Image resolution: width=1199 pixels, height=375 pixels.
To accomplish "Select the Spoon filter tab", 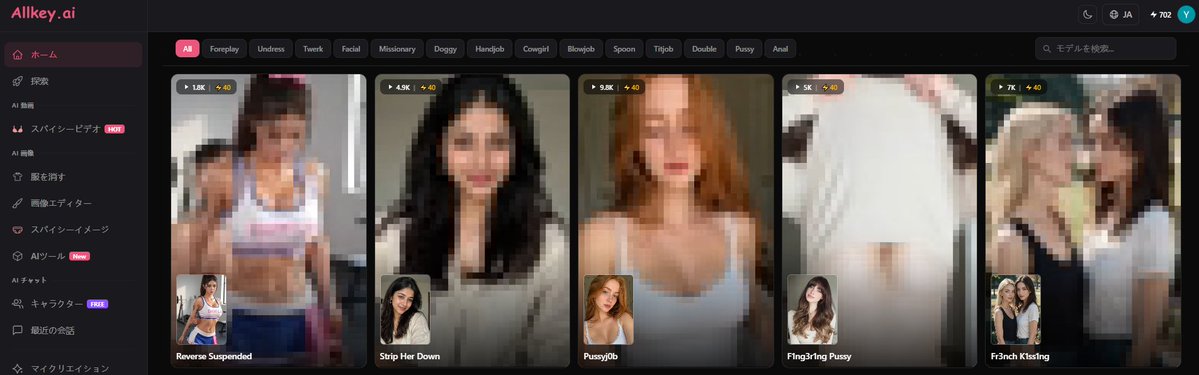I will point(624,49).
